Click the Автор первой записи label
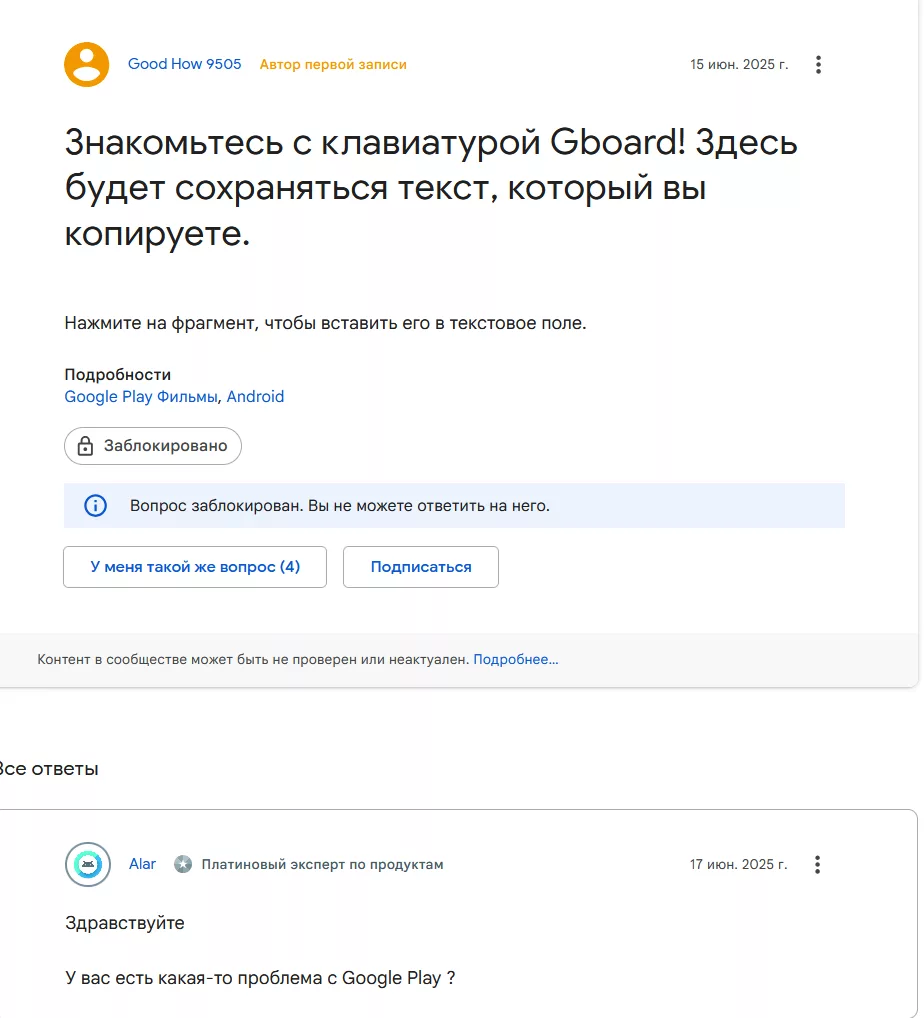The height and width of the screenshot is (1018, 924). pos(333,65)
